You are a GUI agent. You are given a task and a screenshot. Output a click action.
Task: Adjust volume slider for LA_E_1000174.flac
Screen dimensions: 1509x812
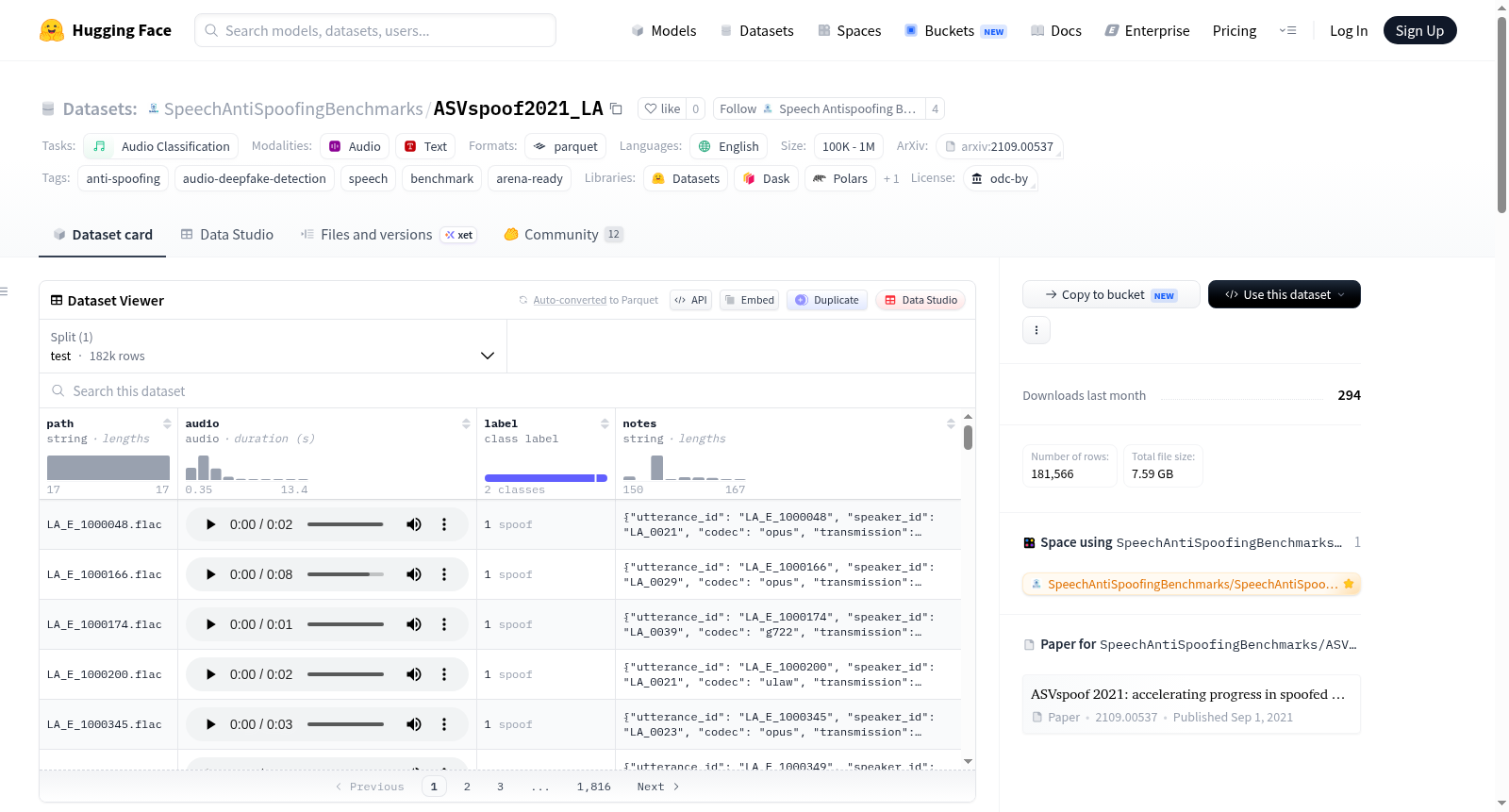click(345, 624)
